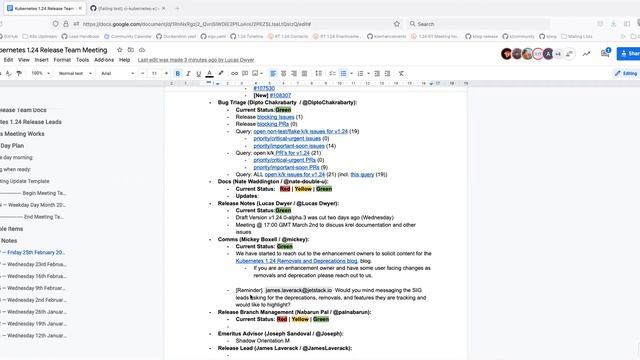
Task: Open the highlight color tool
Action: (x=221, y=73)
